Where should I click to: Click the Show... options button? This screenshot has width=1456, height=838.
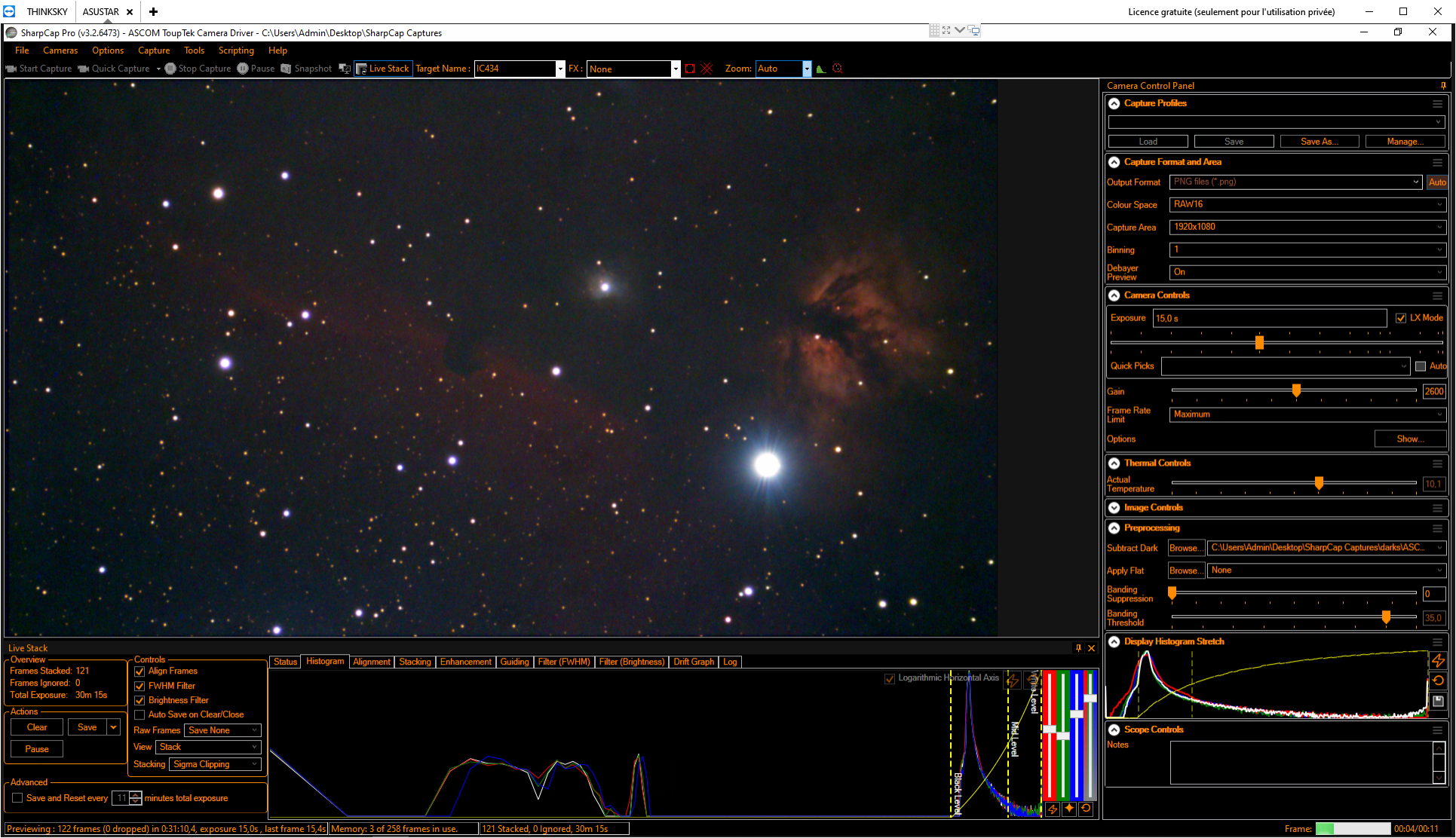[x=1410, y=439]
